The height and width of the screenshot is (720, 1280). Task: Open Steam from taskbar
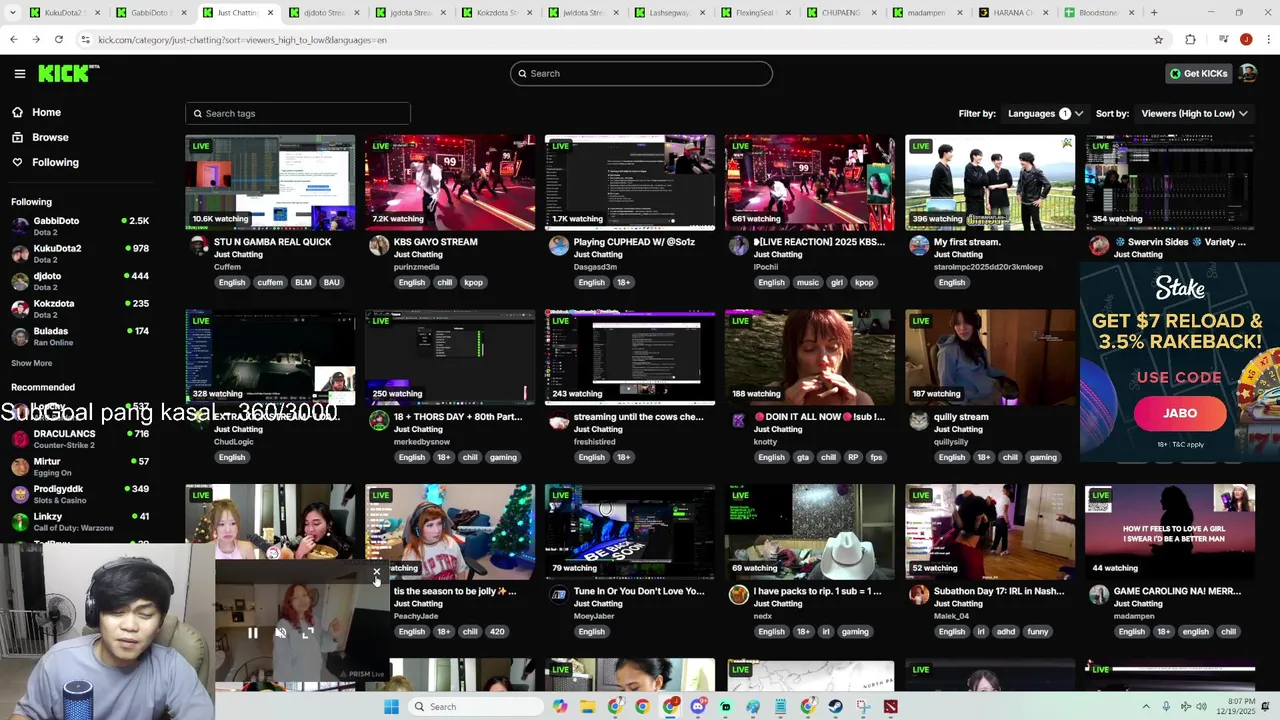tap(835, 707)
